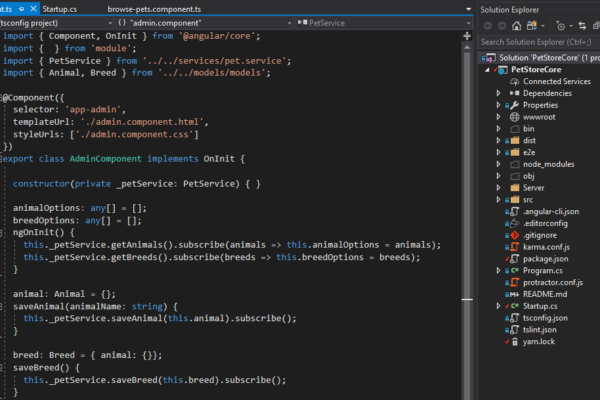Click the package.json file icon
The height and width of the screenshot is (400, 600).
click(515, 259)
